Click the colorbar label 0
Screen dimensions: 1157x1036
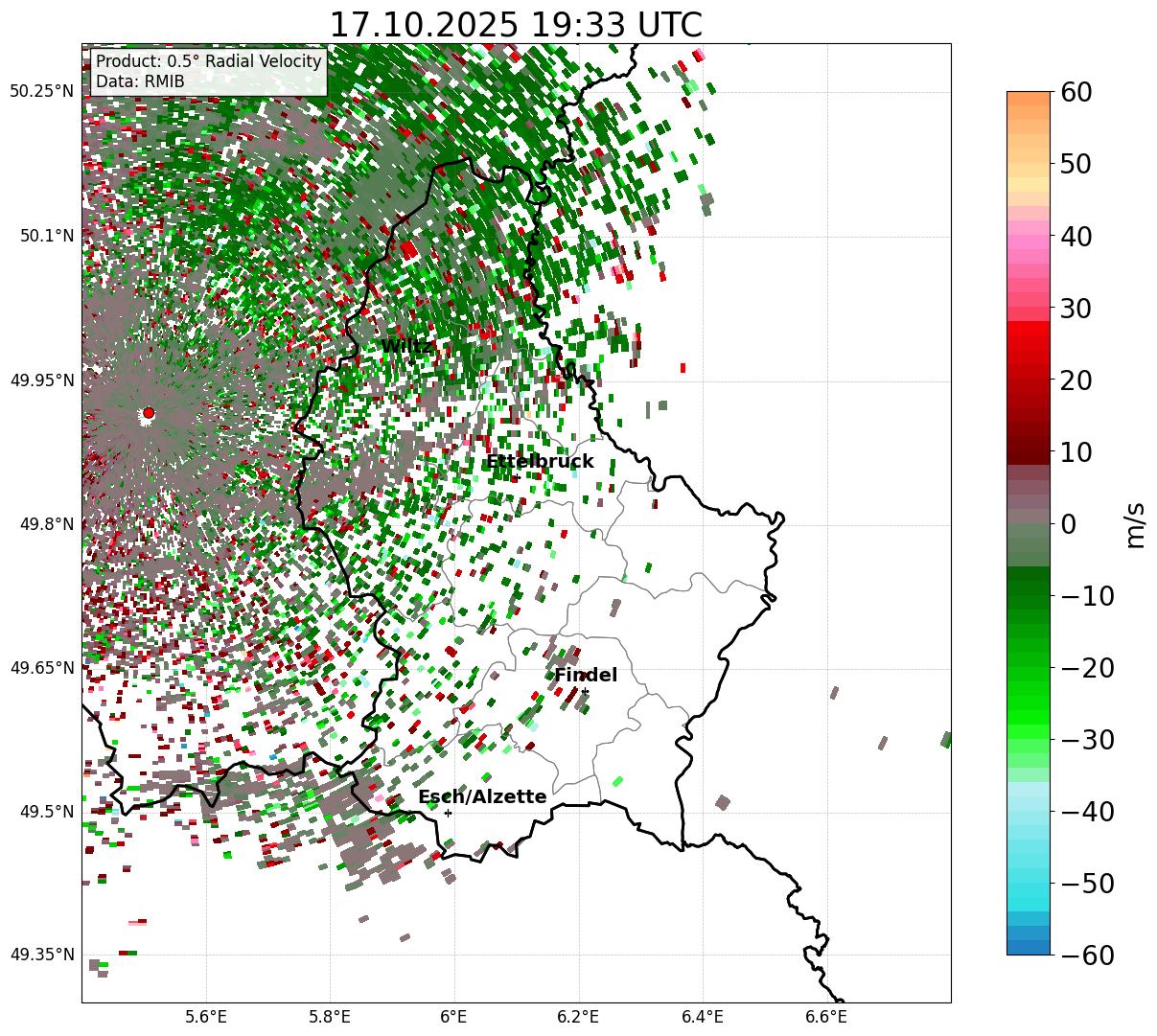(1067, 524)
